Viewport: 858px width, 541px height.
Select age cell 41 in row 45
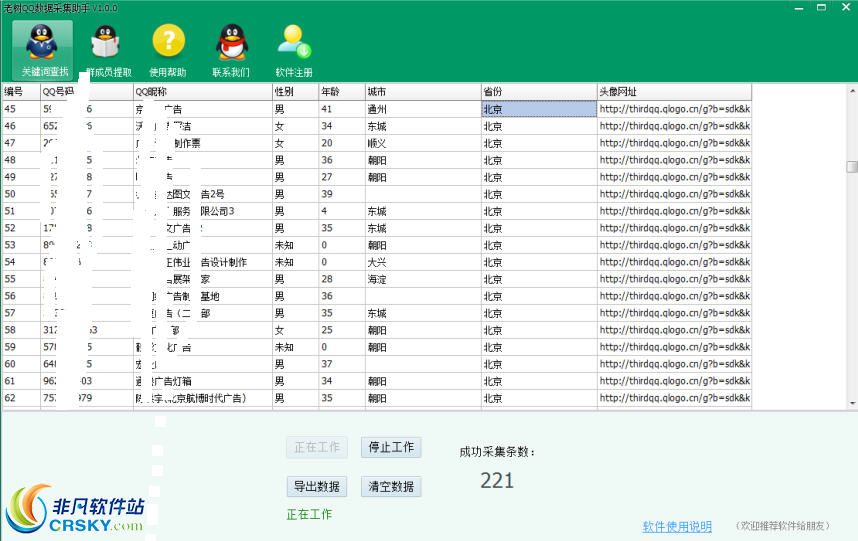pyautogui.click(x=342, y=109)
